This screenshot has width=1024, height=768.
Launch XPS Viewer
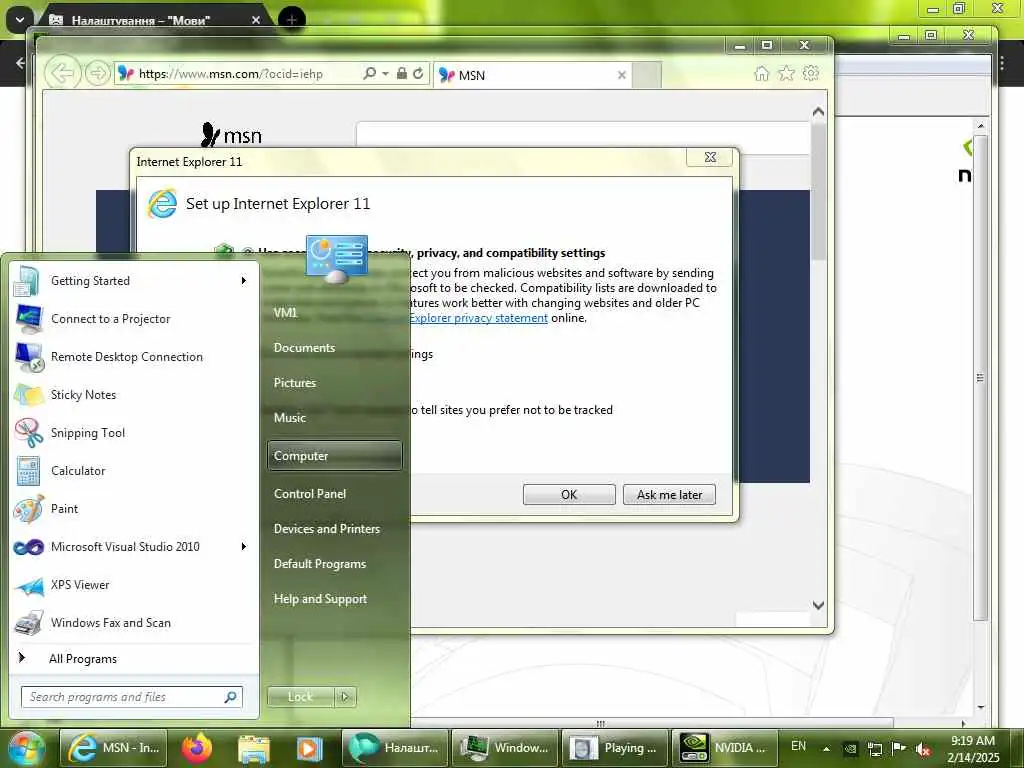coord(134,584)
